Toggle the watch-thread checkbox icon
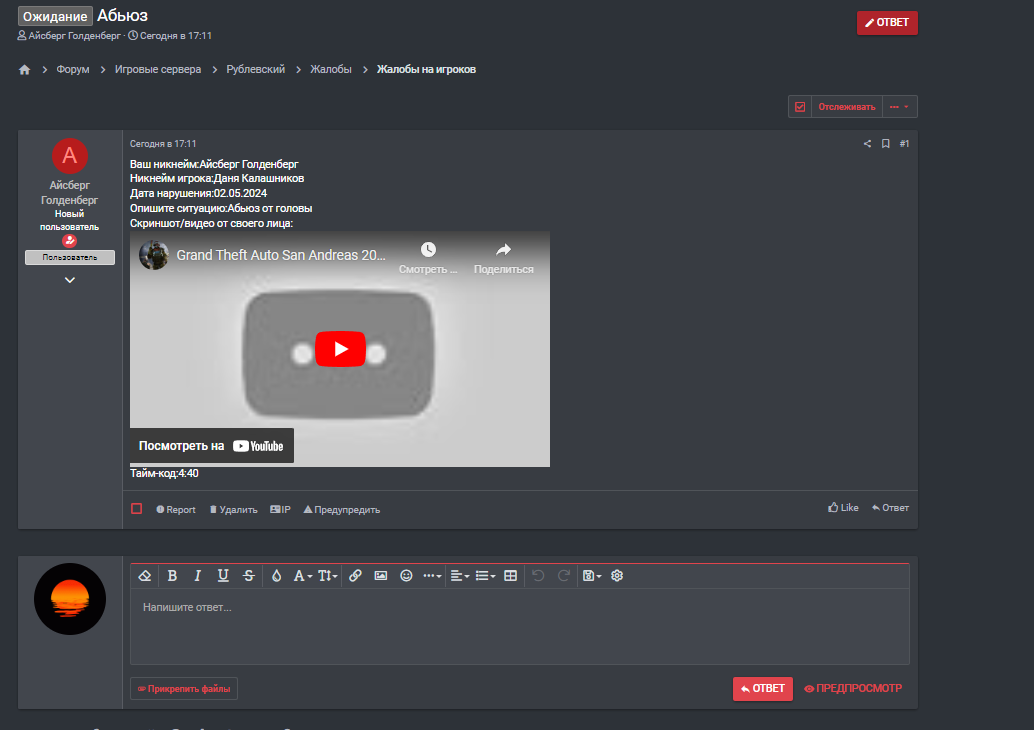Screen dimensions: 1034x730 (800, 107)
